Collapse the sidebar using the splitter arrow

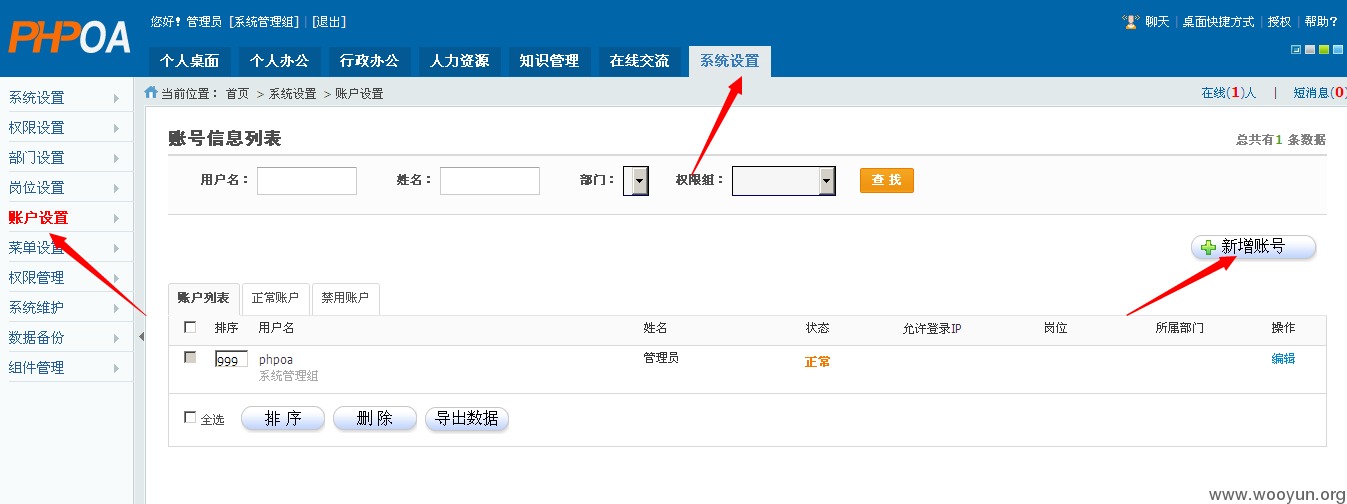140,337
